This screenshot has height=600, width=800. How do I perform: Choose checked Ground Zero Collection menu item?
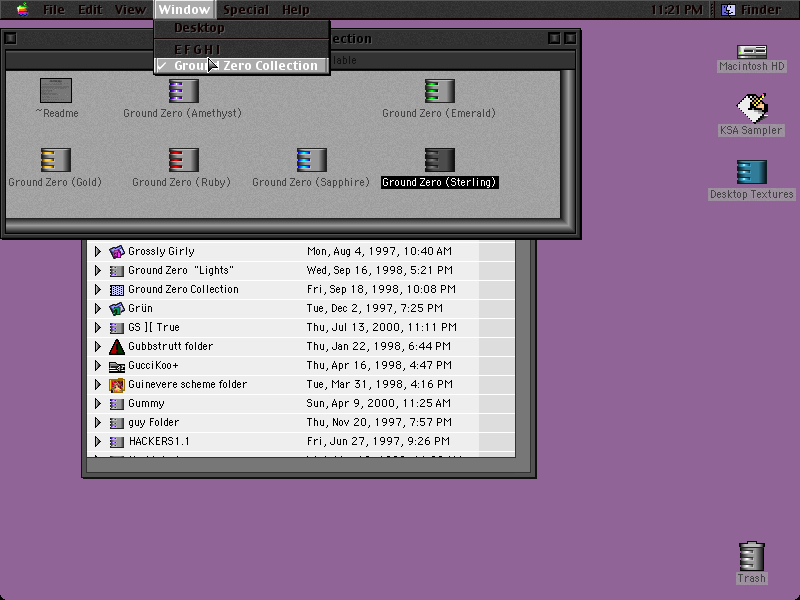(x=242, y=66)
